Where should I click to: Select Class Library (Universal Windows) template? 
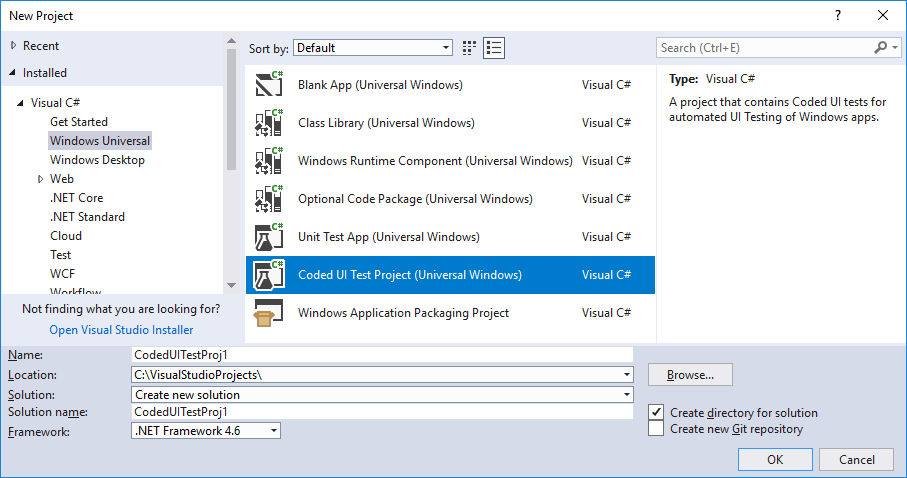[x=450, y=123]
